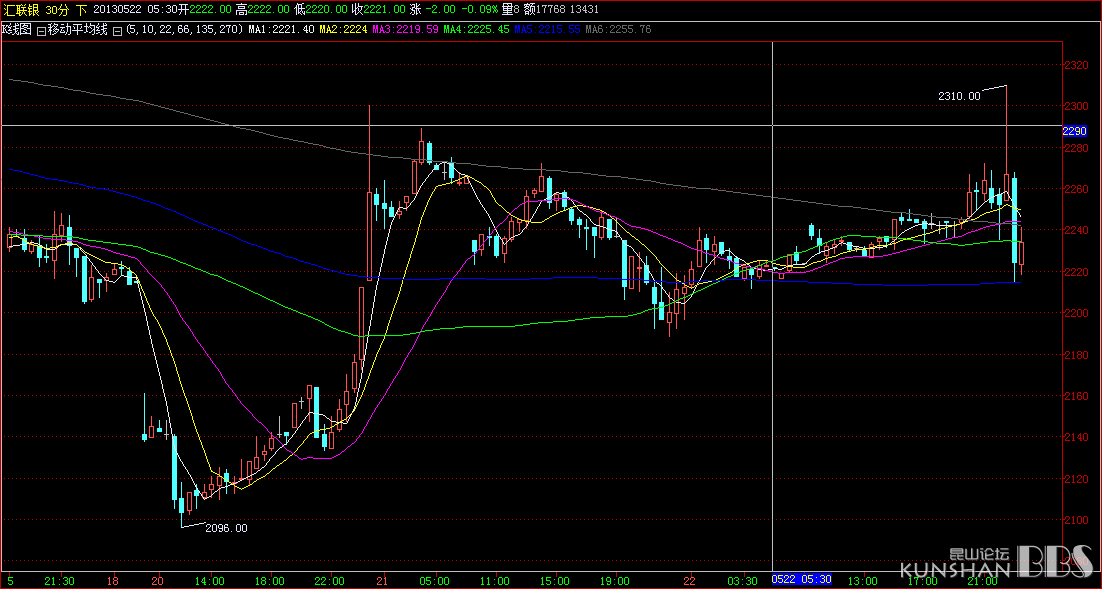Select the magenta MA3:2219.59 legend
The height and width of the screenshot is (589, 1102).
point(405,30)
